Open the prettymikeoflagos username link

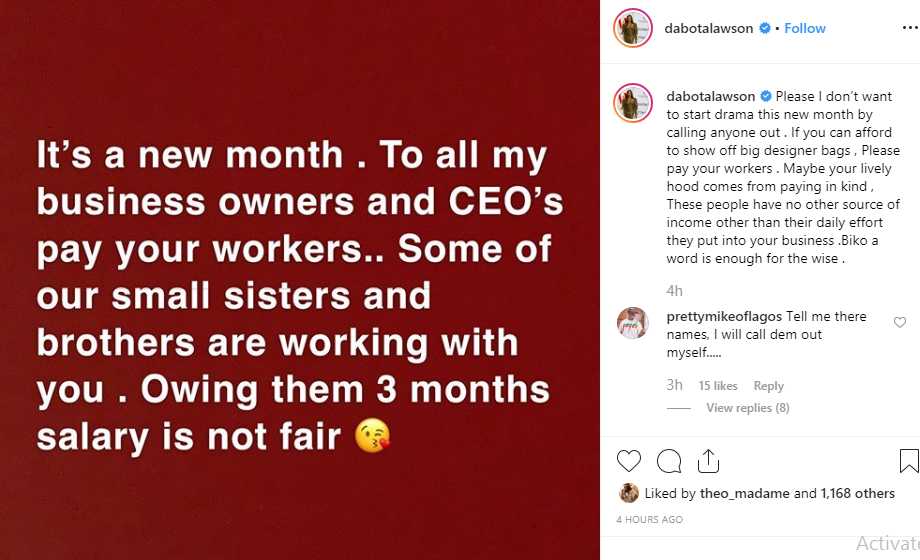pos(724,317)
